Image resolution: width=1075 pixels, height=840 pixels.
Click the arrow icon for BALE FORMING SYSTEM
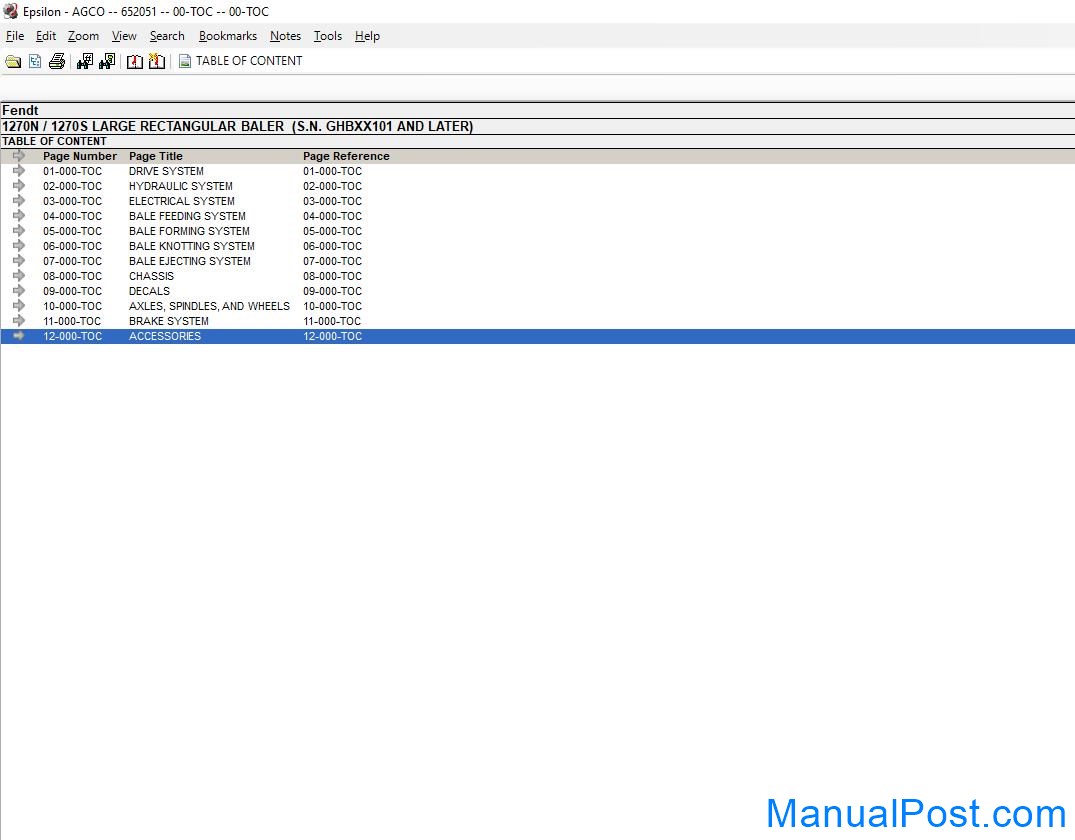pos(19,231)
